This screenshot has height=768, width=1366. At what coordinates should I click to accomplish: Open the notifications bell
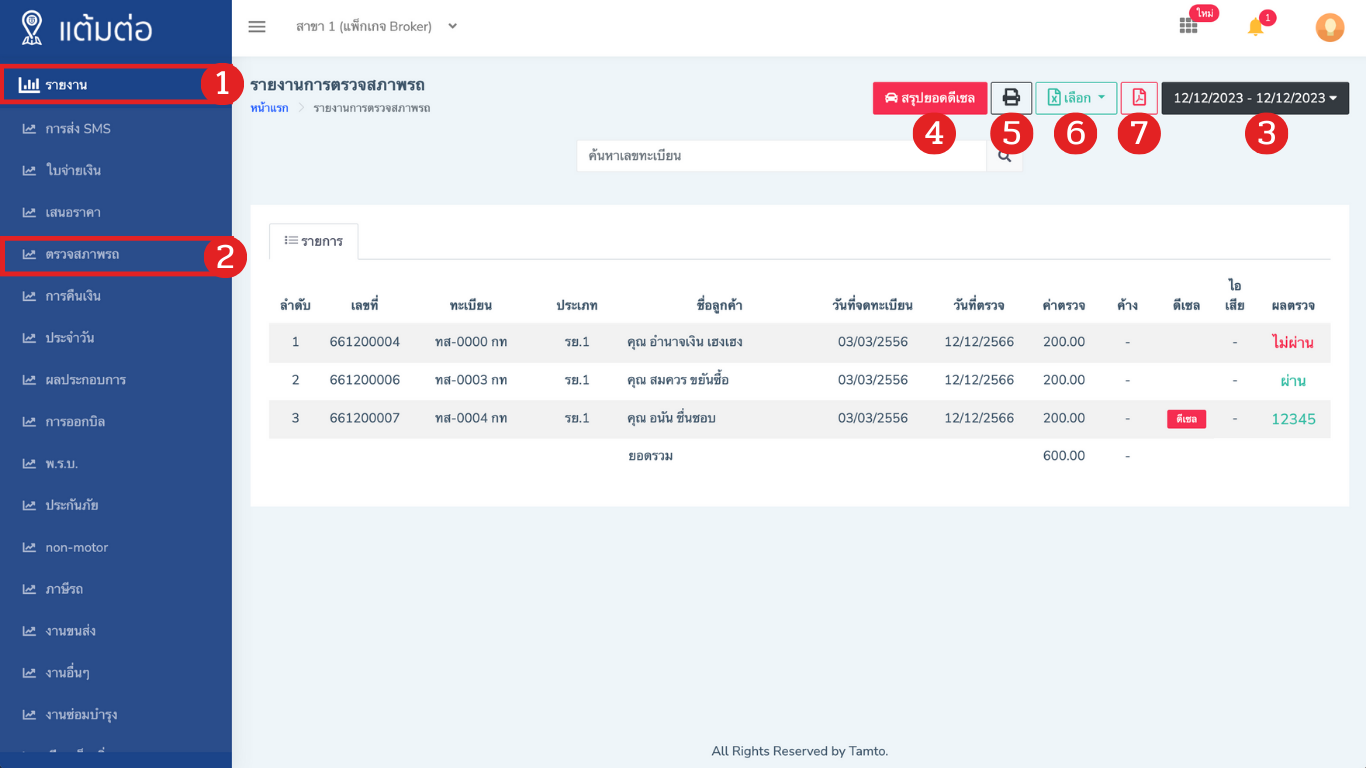(1256, 27)
